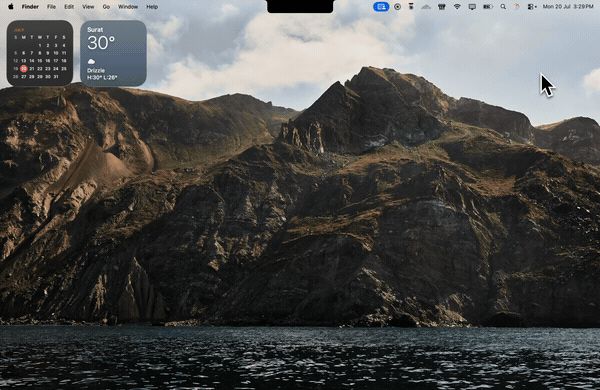Click the date and time Mon 20 Jul
600x390 pixels.
[x=568, y=7]
